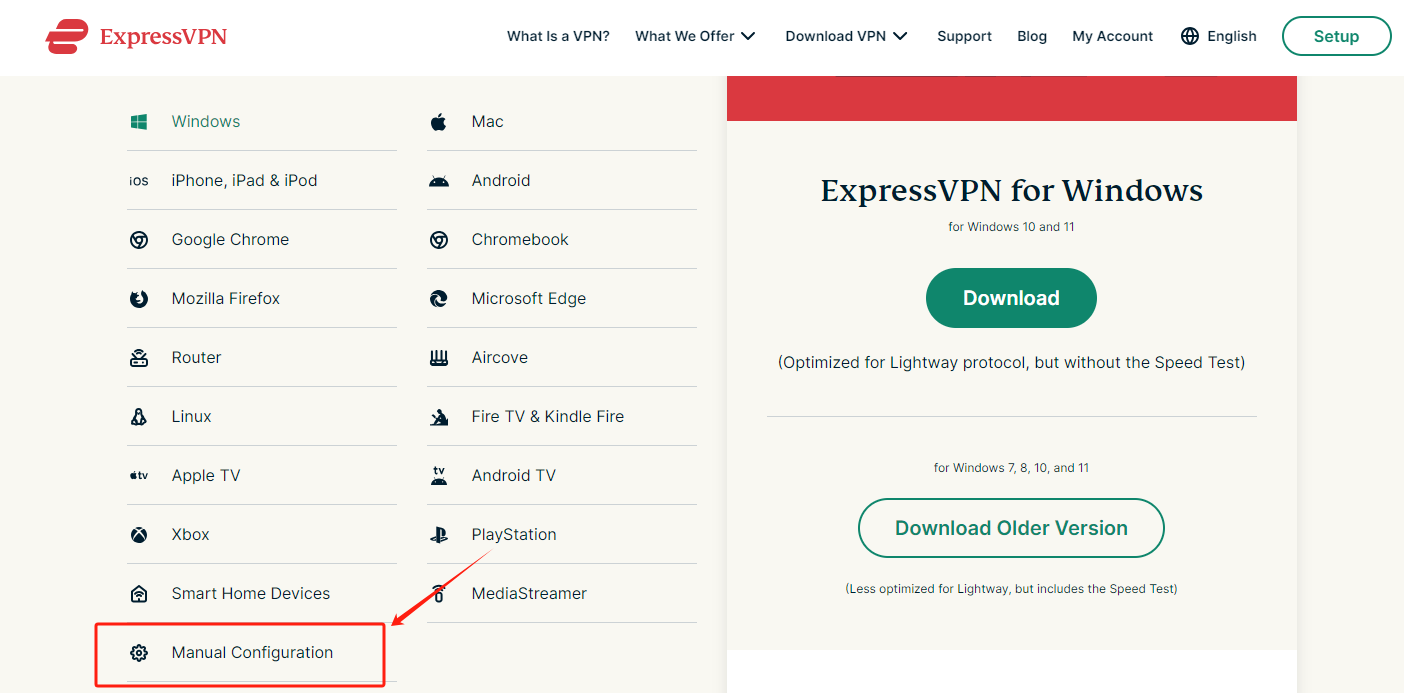Click the Setup button
Screen dimensions: 1404x693
[x=1336, y=36]
